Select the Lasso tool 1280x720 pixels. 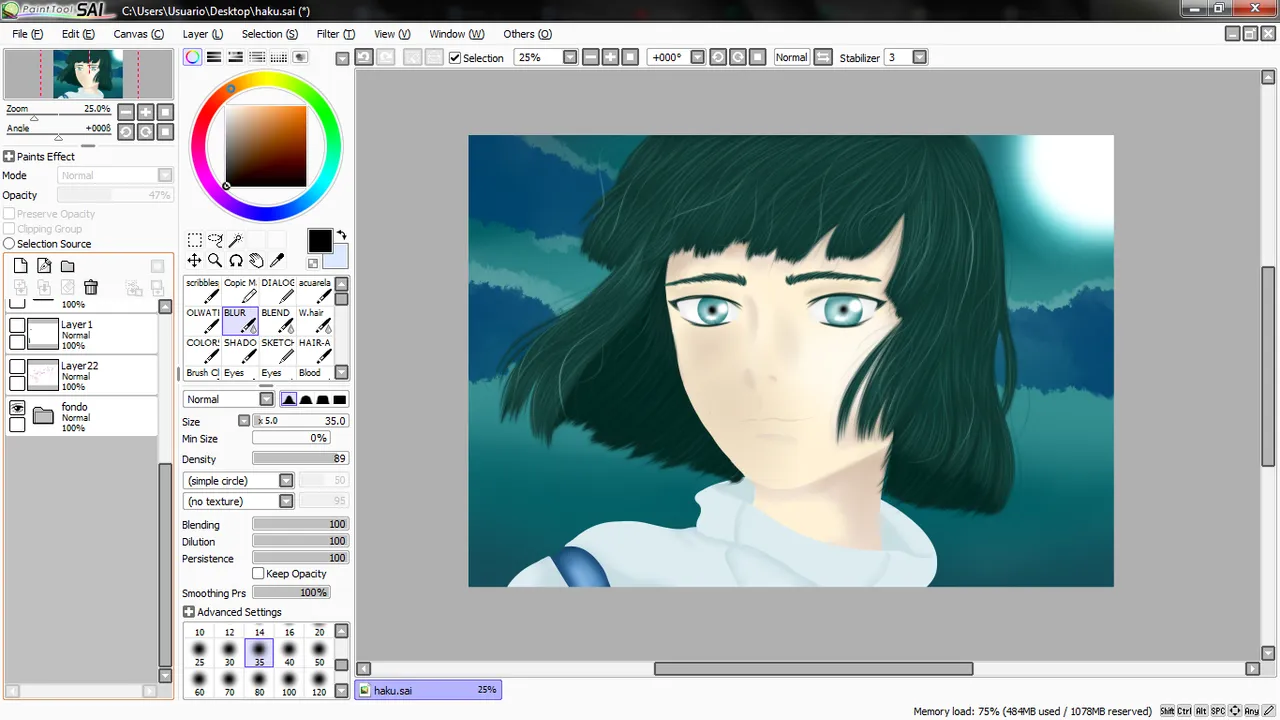(x=215, y=240)
